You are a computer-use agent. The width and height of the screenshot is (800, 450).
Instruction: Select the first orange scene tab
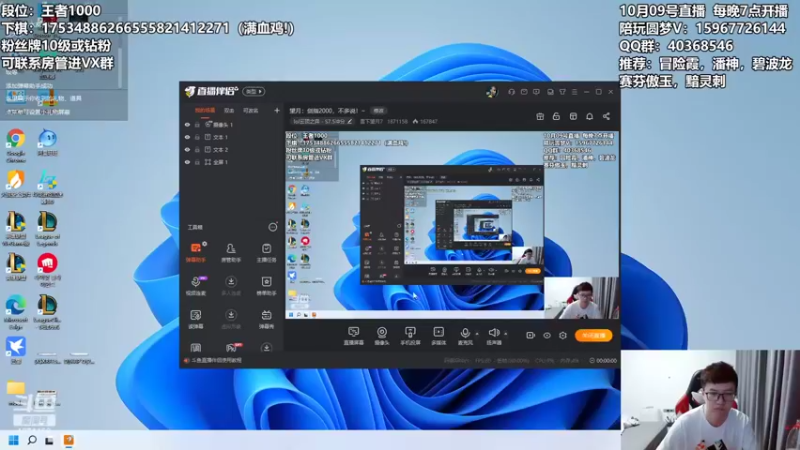pyautogui.click(x=205, y=111)
